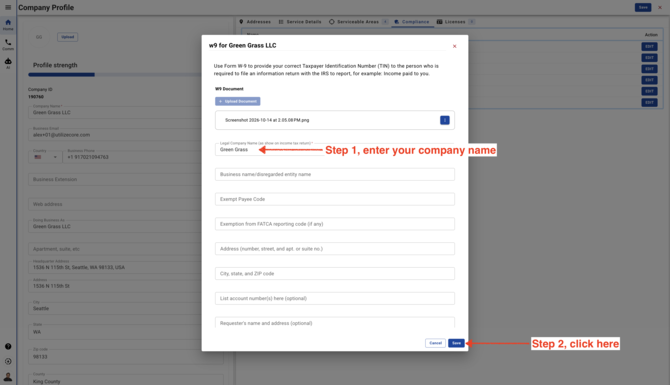Click the Headquarter Address field

coord(115,267)
